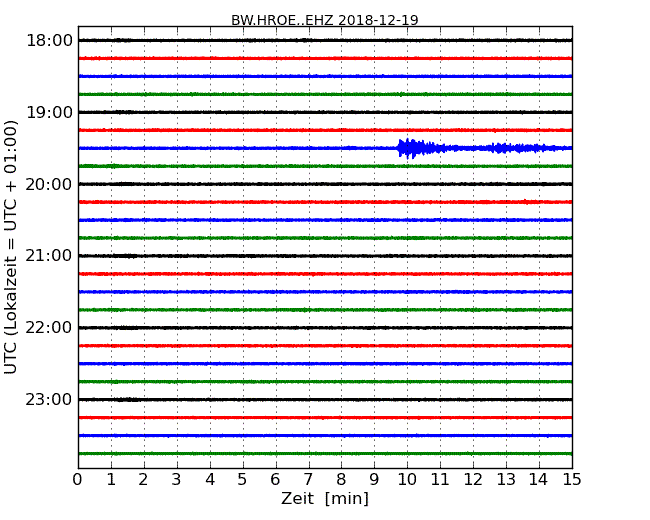
Task: Select x-axis tick label 4
Action: click(210, 480)
